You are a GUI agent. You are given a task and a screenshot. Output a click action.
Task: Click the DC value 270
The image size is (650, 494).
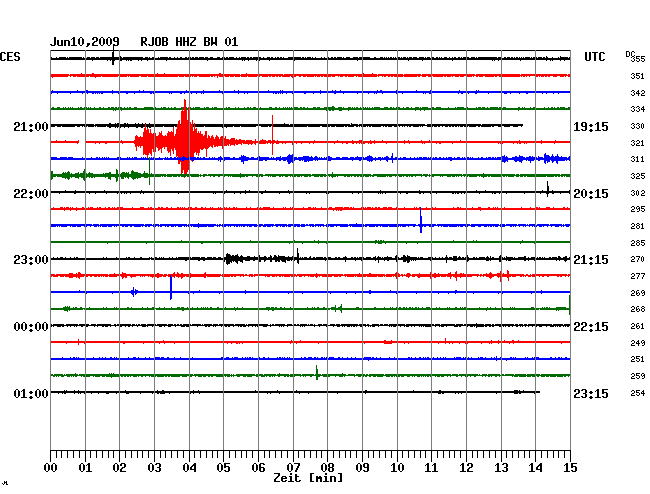[638, 259]
